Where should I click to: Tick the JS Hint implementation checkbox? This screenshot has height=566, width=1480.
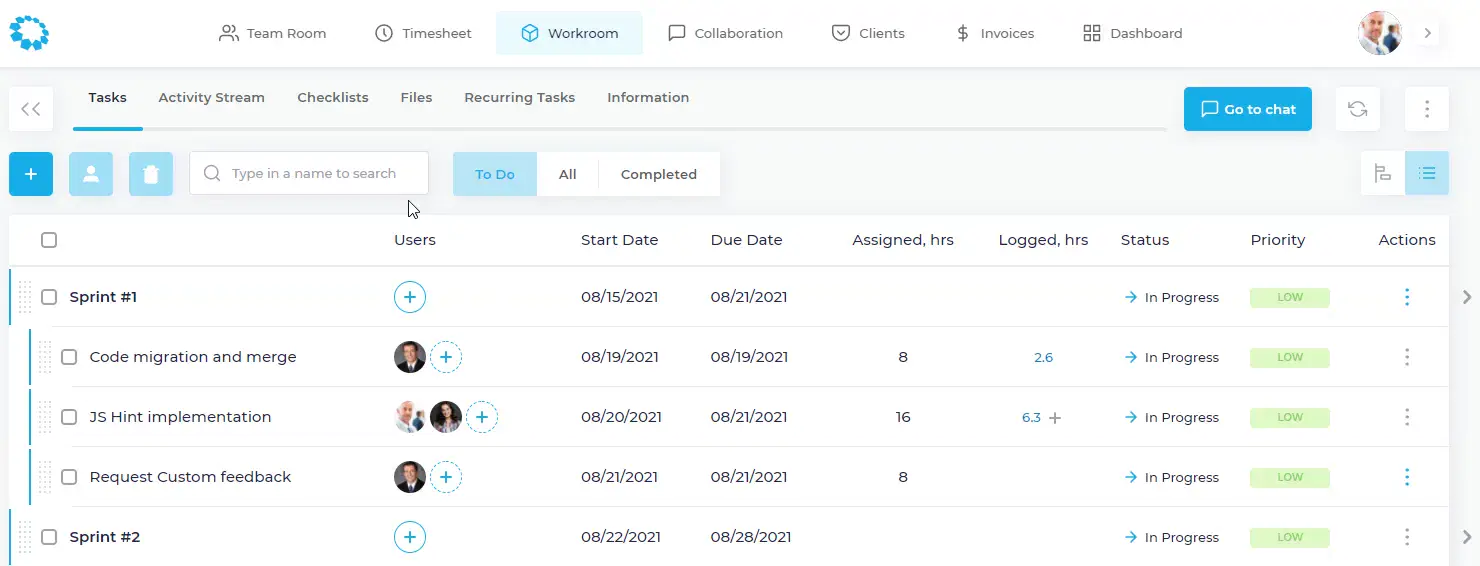[x=69, y=417]
